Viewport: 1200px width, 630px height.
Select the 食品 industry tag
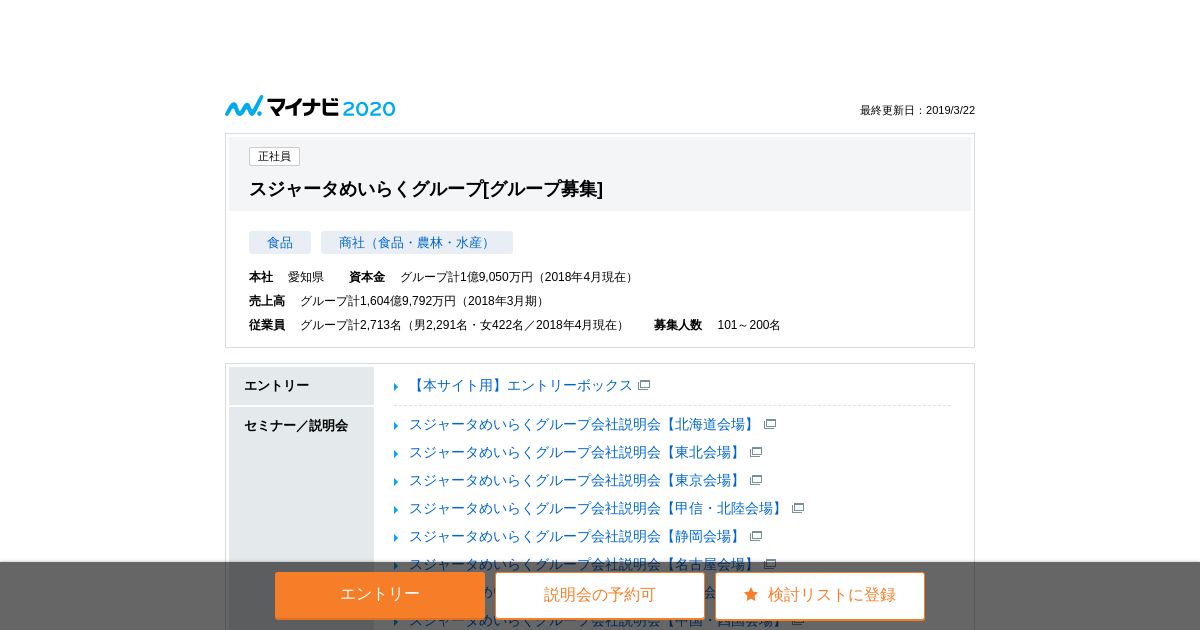tap(280, 243)
